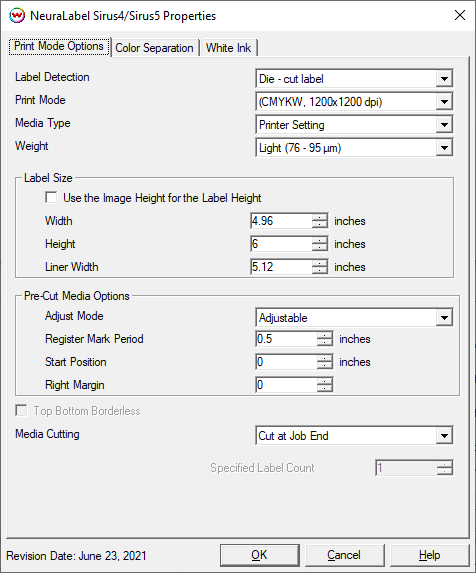The height and width of the screenshot is (573, 476).
Task: Switch to the Color Separation tab
Action: coord(155,48)
